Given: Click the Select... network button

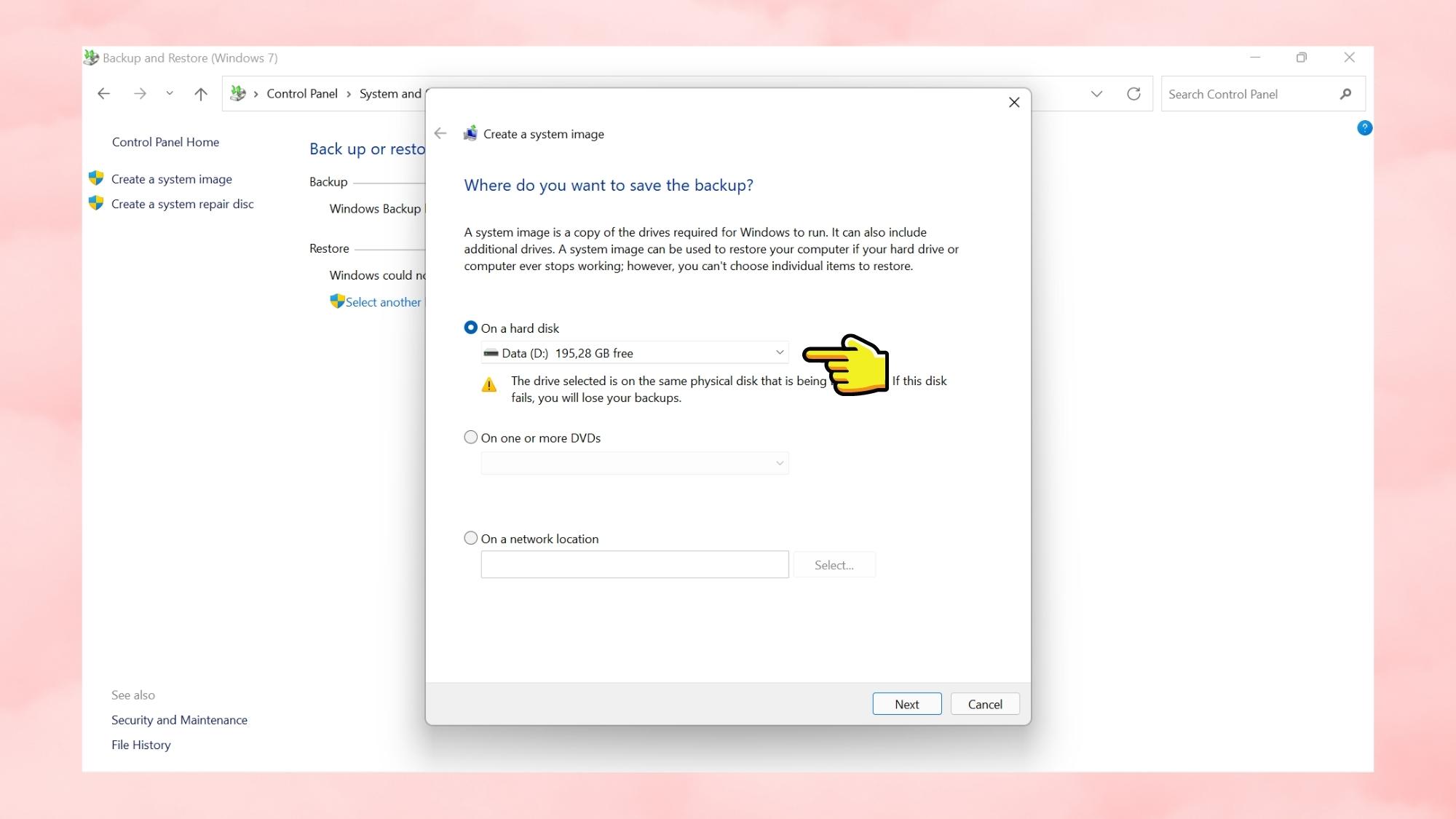Looking at the screenshot, I should tap(834, 565).
